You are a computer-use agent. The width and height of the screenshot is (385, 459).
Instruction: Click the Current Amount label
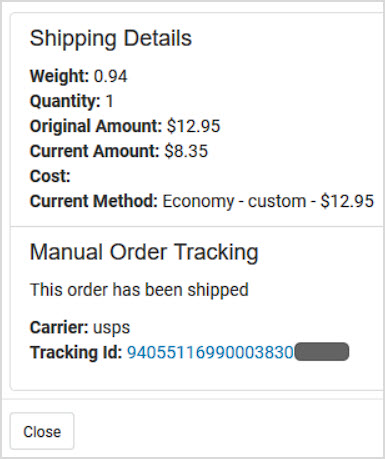coord(95,151)
